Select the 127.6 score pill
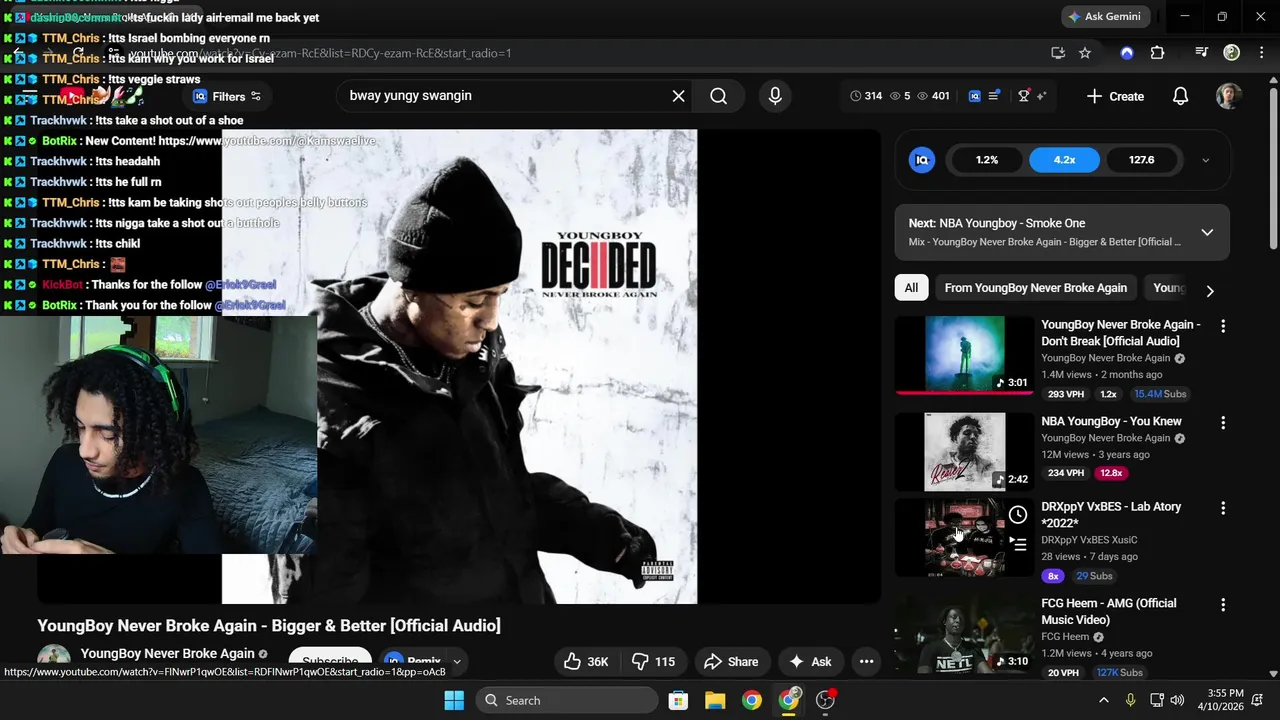This screenshot has width=1280, height=720. point(1141,160)
